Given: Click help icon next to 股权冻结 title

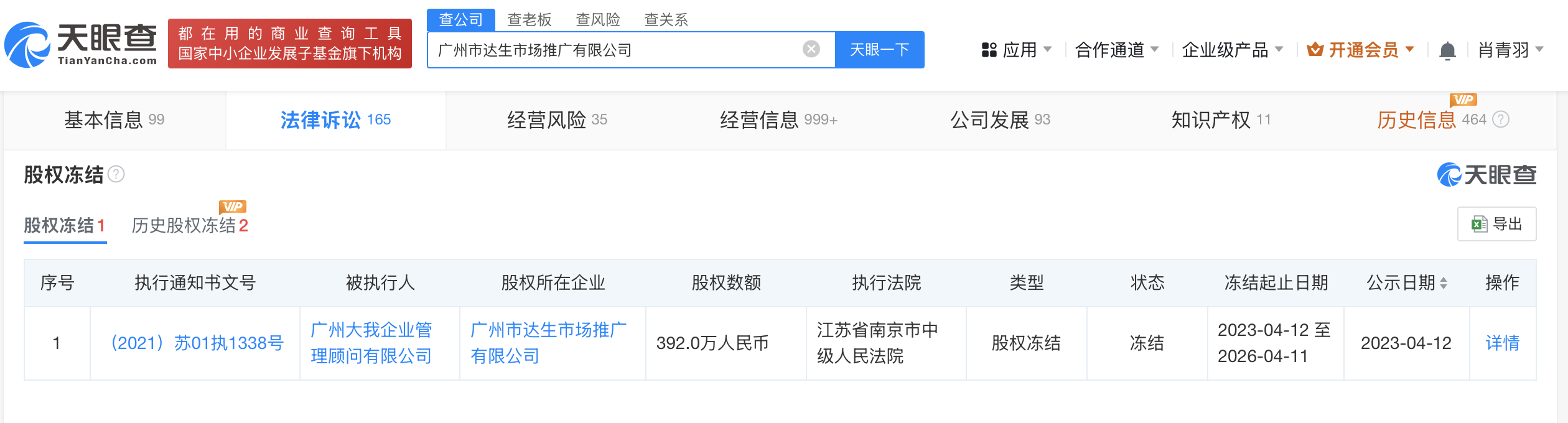Looking at the screenshot, I should (116, 174).
